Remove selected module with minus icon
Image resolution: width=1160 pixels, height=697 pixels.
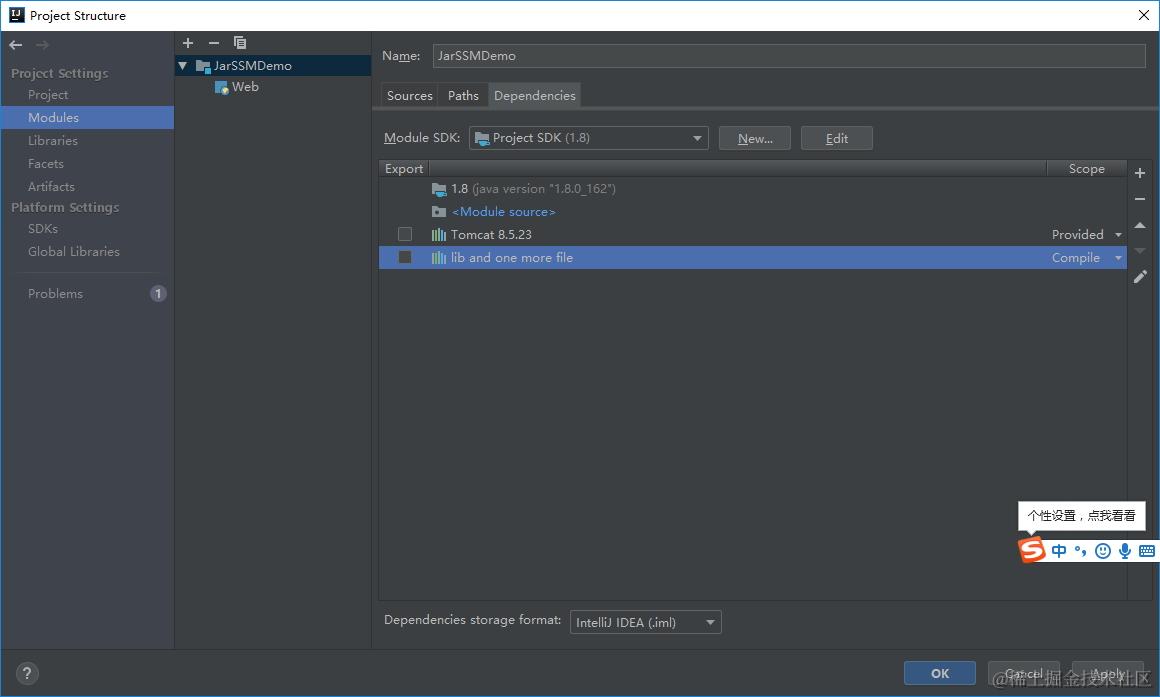[x=214, y=43]
